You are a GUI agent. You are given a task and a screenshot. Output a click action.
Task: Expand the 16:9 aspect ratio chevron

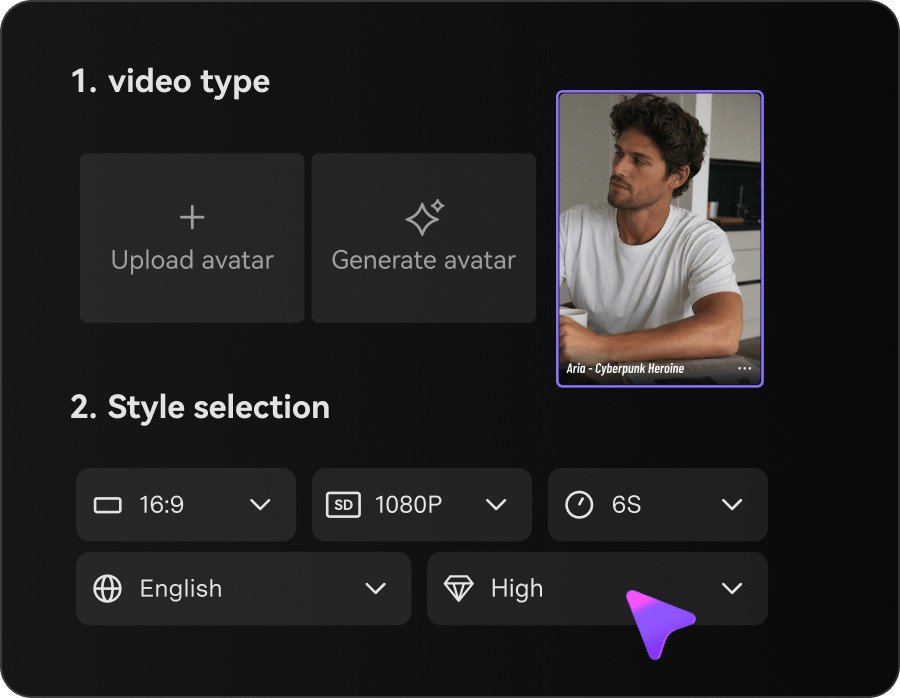[x=260, y=505]
